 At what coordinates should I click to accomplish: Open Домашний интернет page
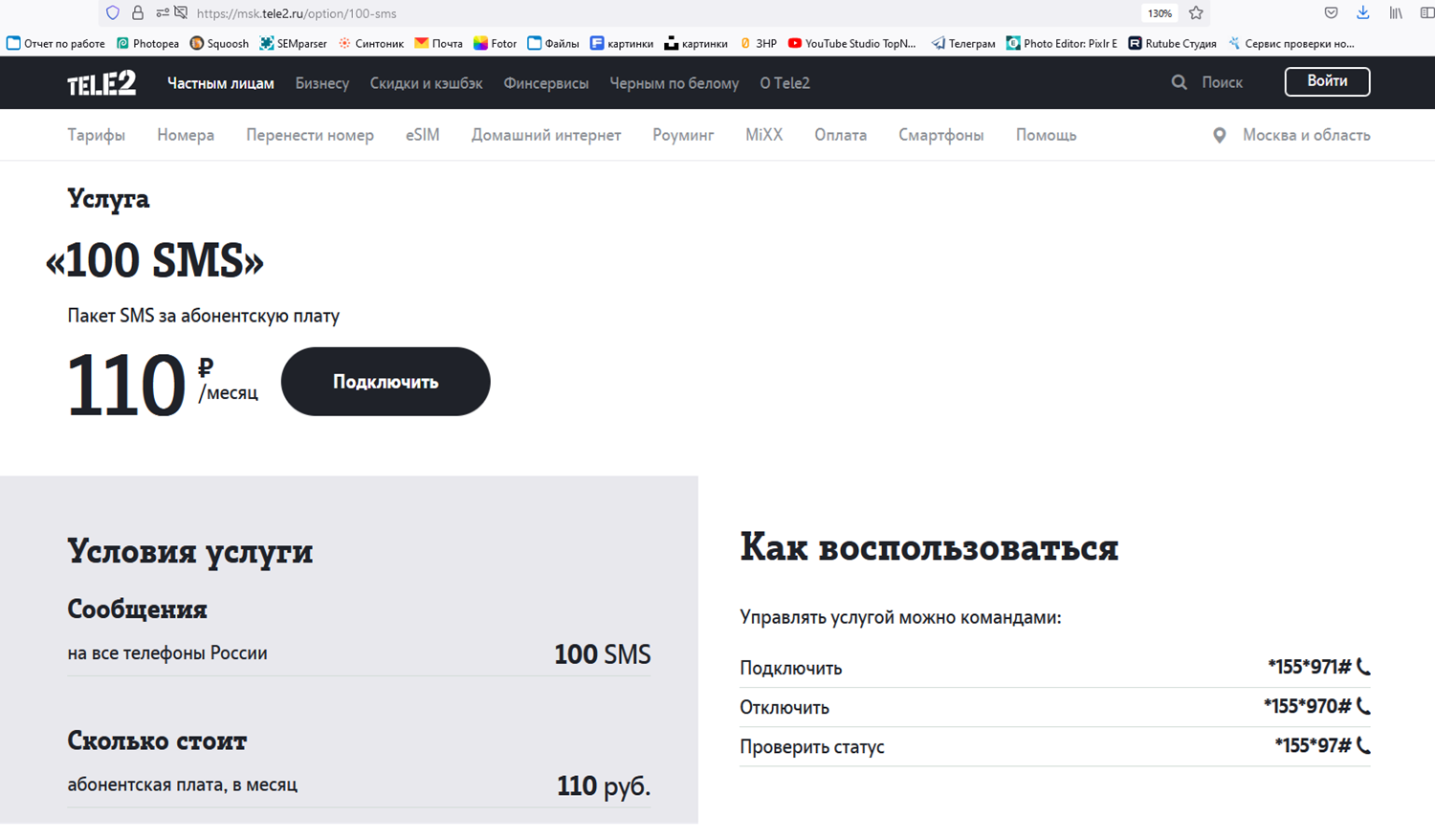point(546,135)
